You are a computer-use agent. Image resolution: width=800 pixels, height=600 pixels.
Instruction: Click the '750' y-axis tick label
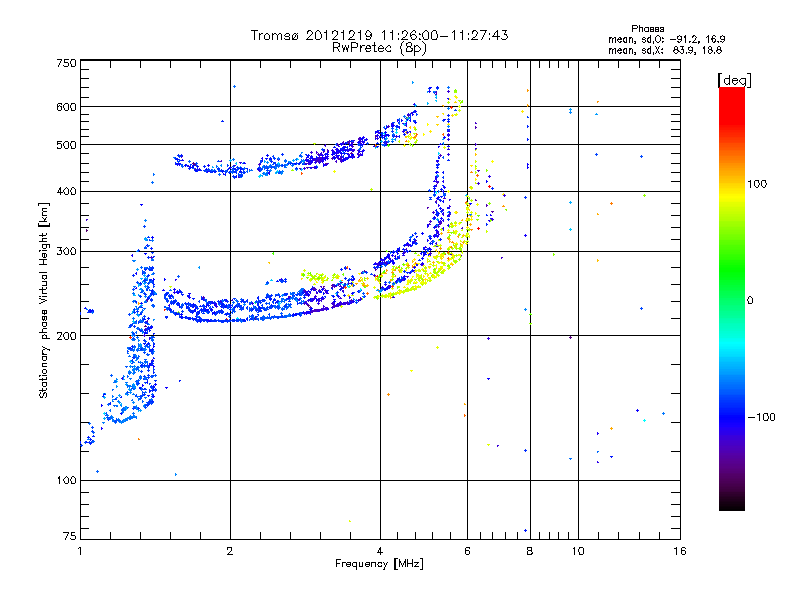click(66, 63)
